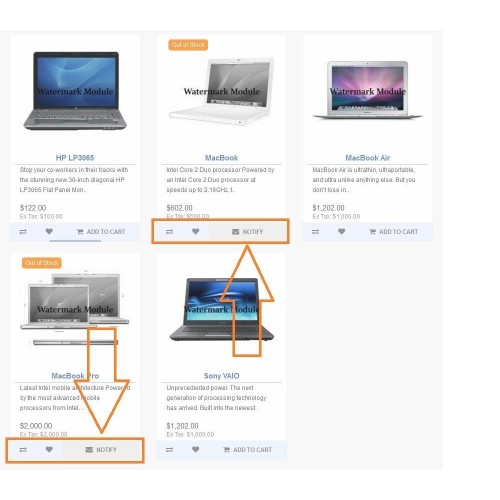Click Notify button for MacBook

coord(247,232)
